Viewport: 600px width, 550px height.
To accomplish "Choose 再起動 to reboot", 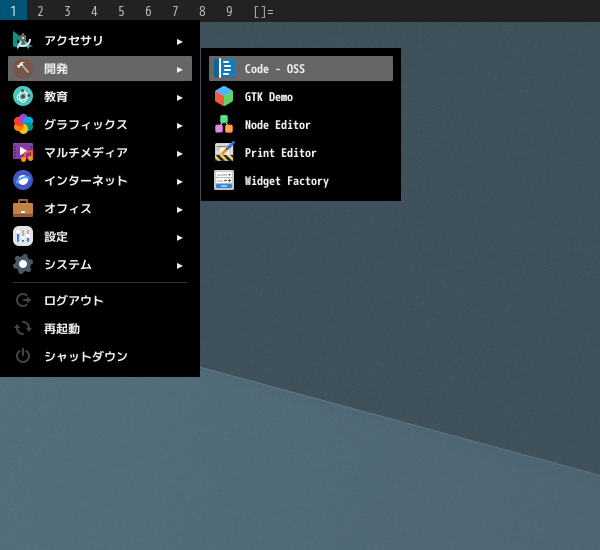I will click(100, 328).
